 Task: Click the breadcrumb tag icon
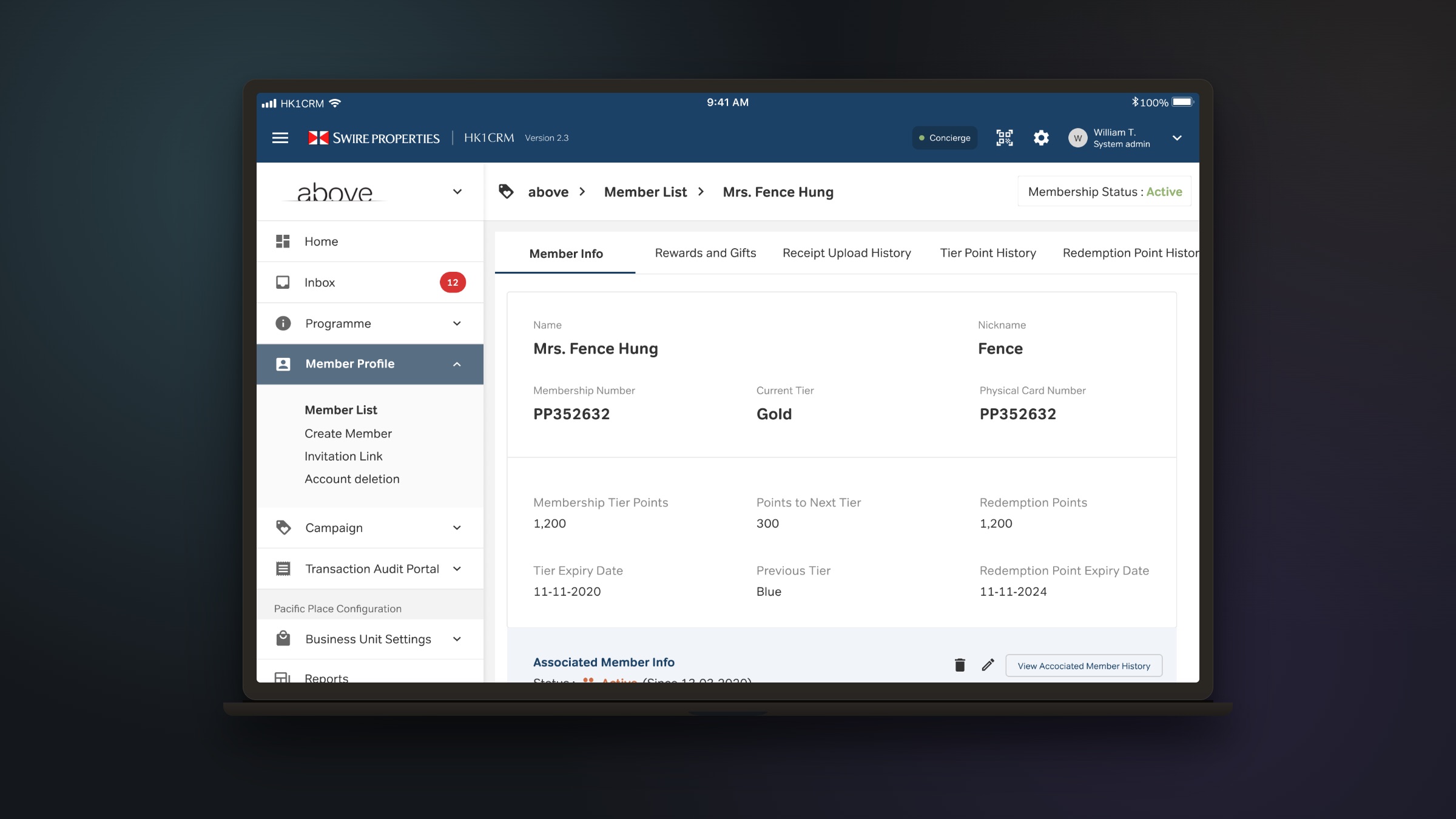click(x=506, y=192)
